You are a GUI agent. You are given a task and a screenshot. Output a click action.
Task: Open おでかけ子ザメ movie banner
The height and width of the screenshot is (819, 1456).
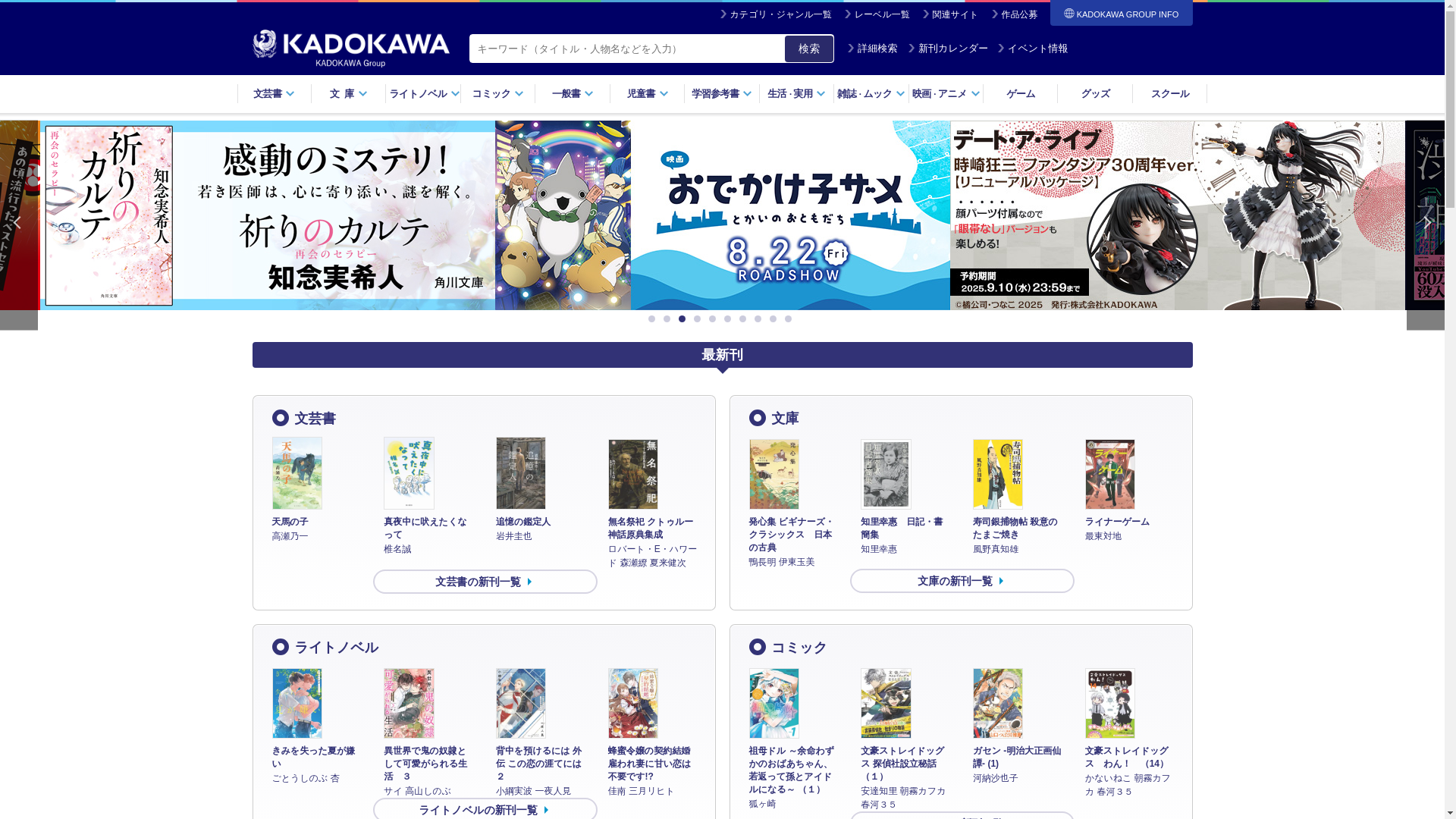point(722,215)
